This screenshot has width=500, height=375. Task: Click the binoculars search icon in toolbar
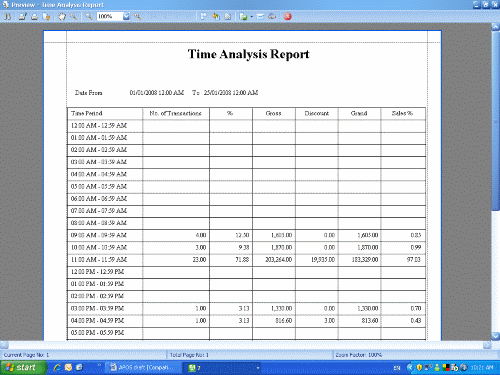[7, 16]
